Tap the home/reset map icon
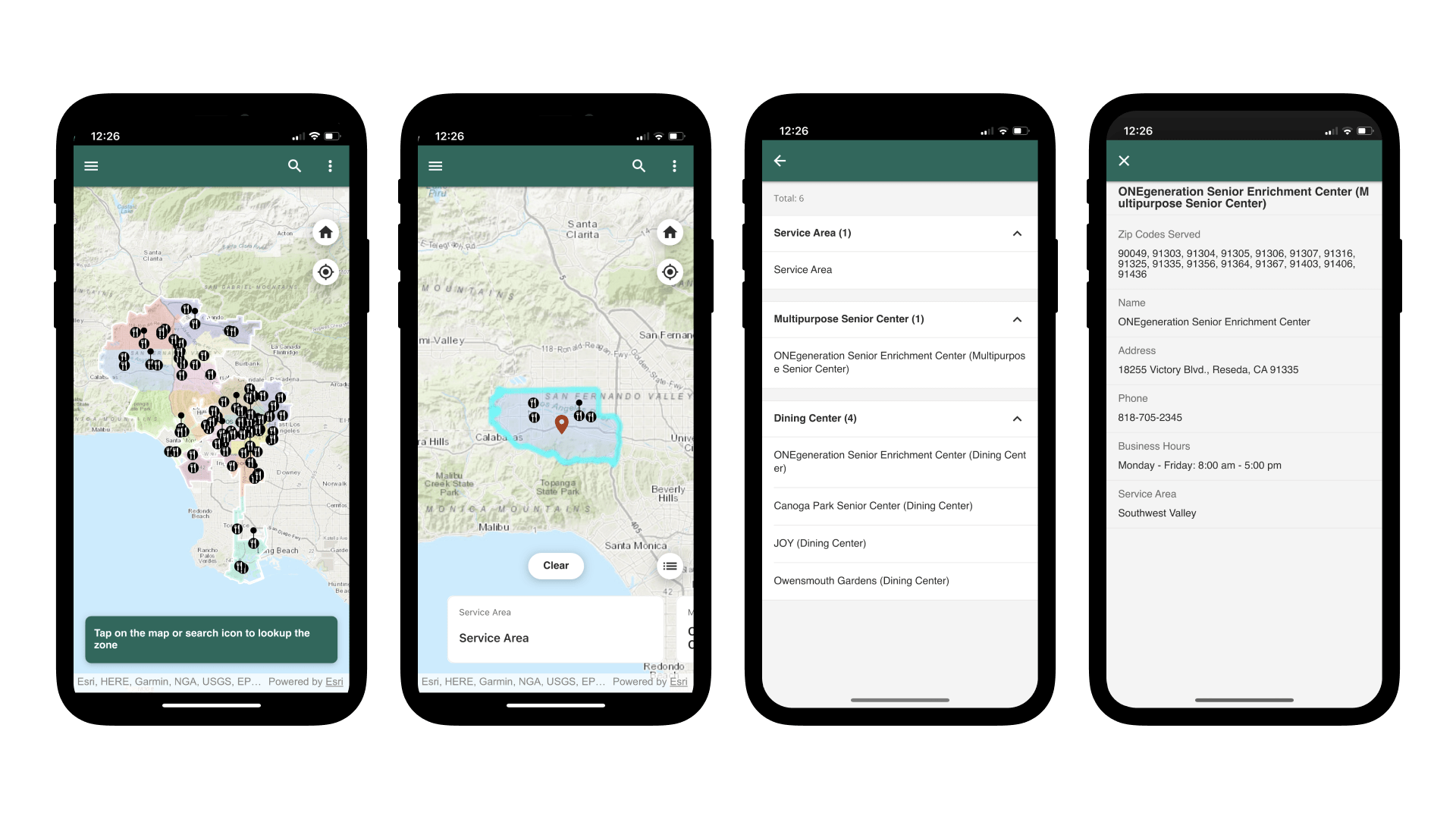The height and width of the screenshot is (819, 1456). tap(325, 233)
